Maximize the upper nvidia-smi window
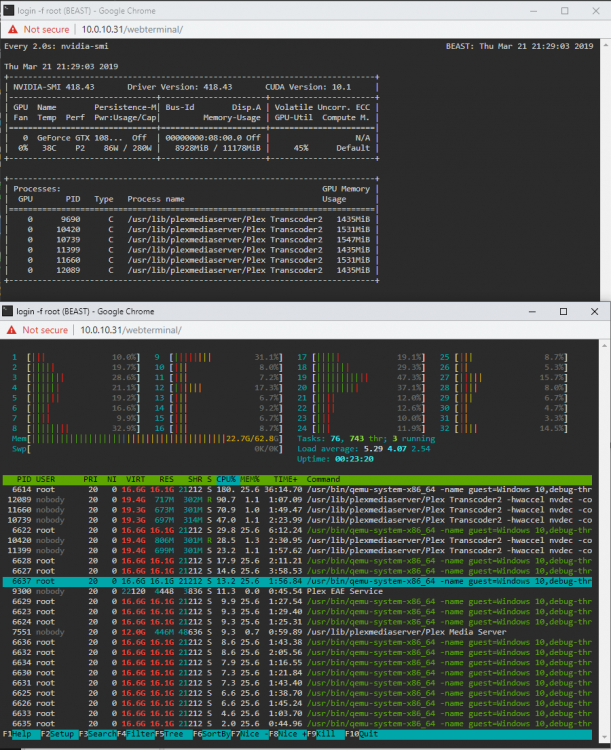Screen dimensions: 611x750 [x=565, y=11]
